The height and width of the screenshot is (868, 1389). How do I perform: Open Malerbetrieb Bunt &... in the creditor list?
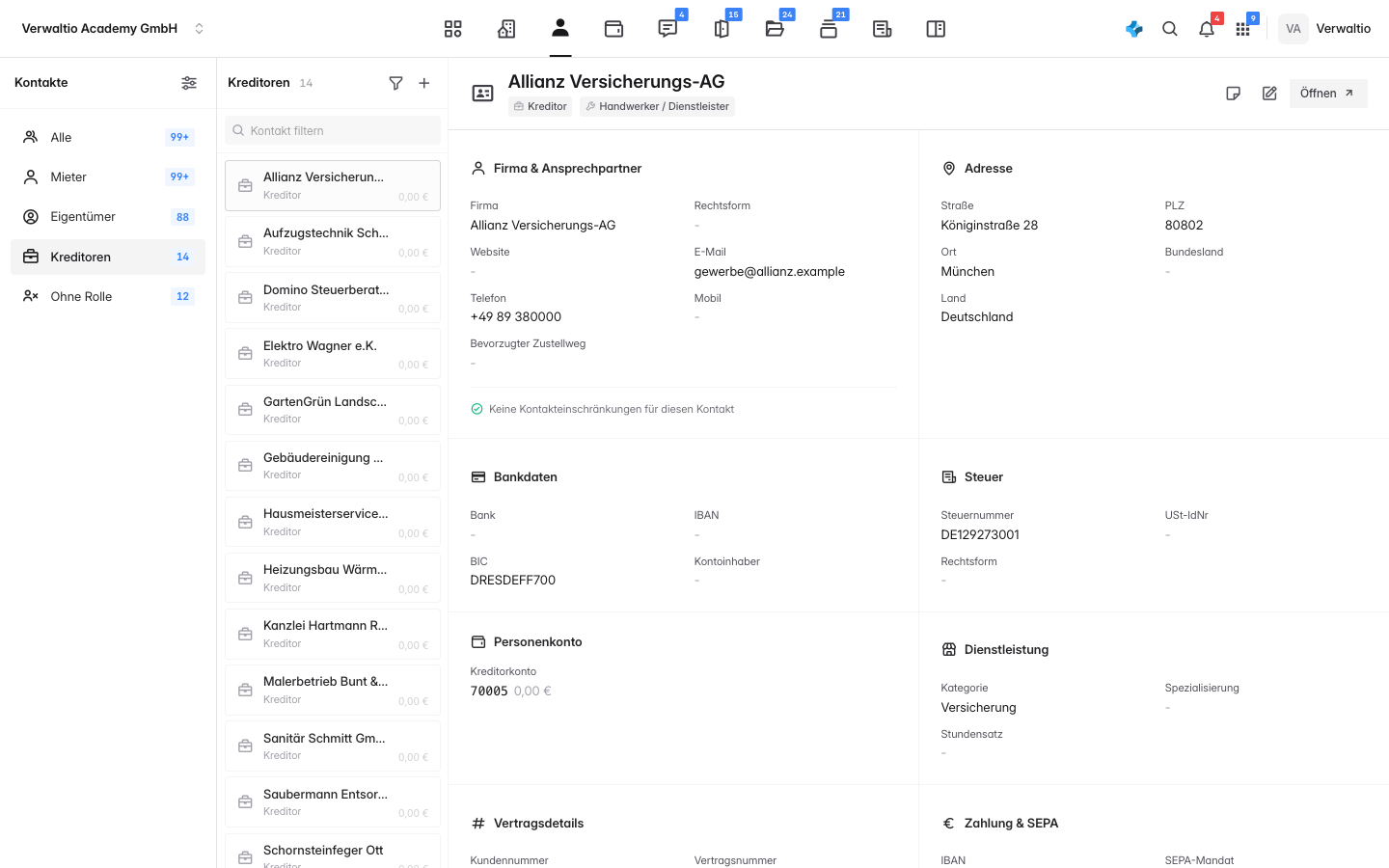point(333,690)
